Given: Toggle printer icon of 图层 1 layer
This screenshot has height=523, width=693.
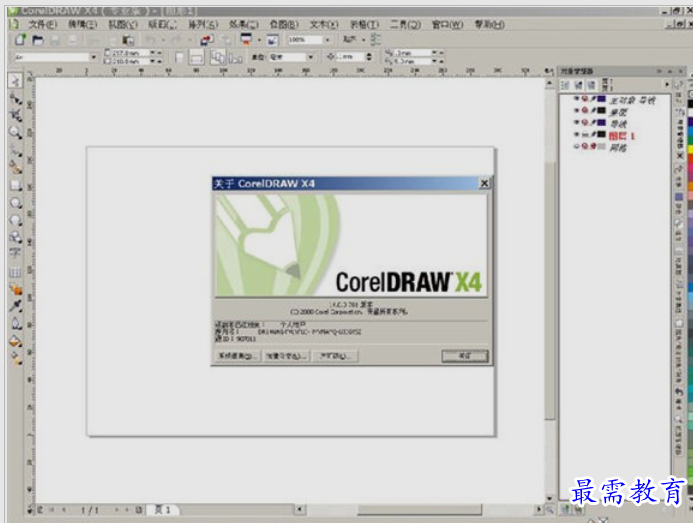Looking at the screenshot, I should (585, 134).
